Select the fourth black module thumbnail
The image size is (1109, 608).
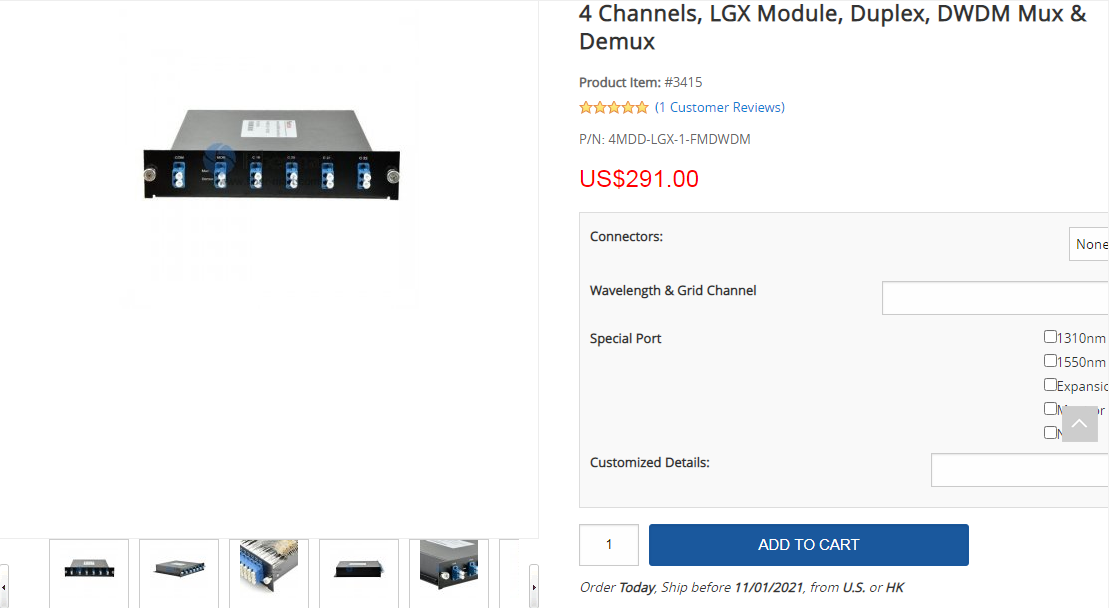(359, 571)
